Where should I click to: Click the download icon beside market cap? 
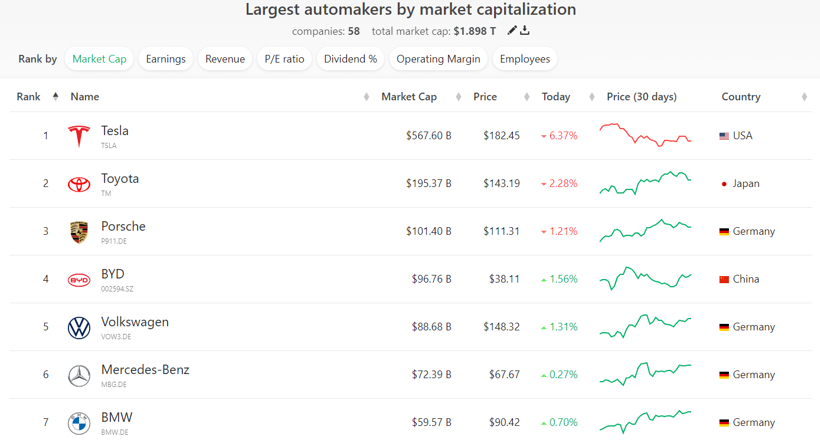(525, 31)
